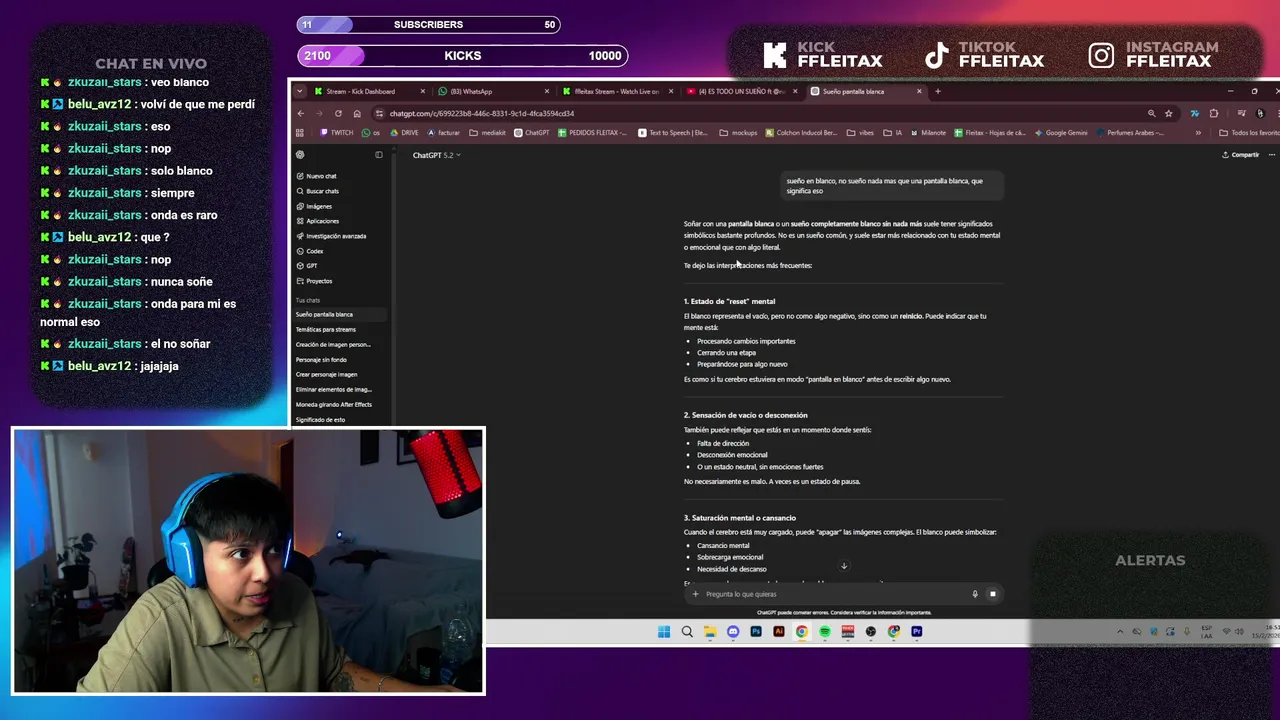Screen dimensions: 1280x720
Task: Reload the browser page
Action: (338, 113)
